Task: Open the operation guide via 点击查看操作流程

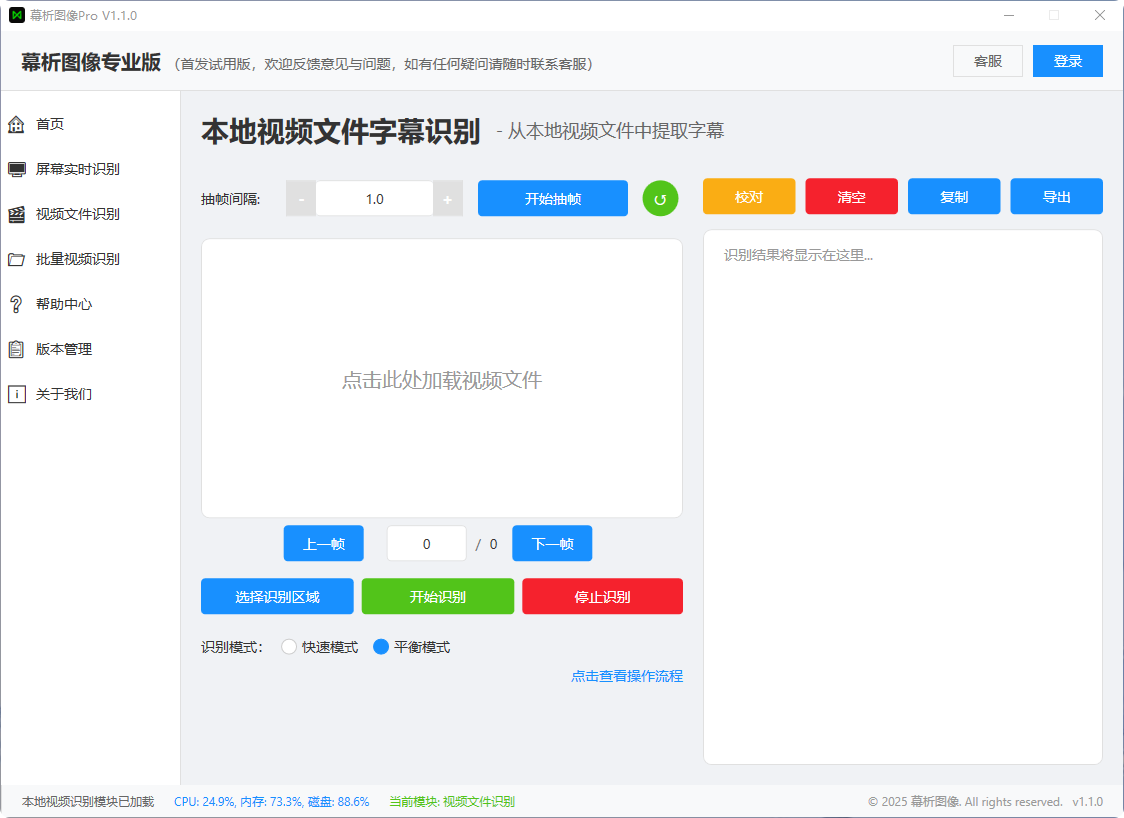Action: point(627,676)
